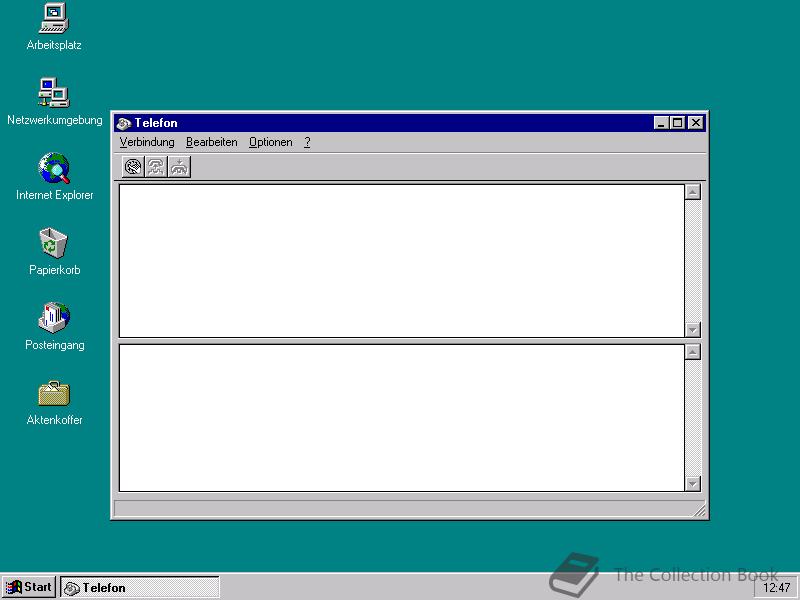Click the Telefon title bar phone icon
Screen dimensions: 800x600
click(123, 123)
